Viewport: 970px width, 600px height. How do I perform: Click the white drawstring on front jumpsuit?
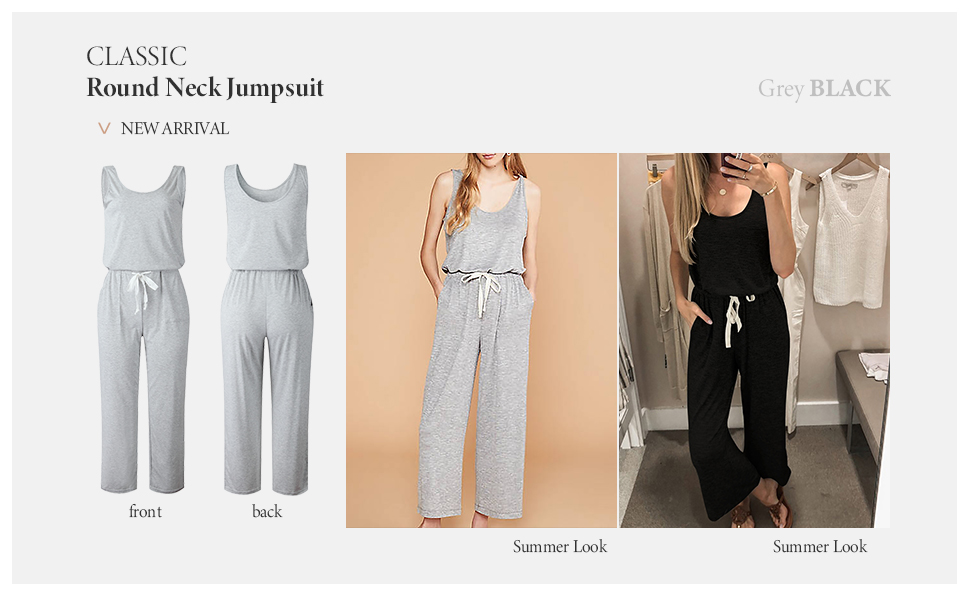tap(142, 291)
